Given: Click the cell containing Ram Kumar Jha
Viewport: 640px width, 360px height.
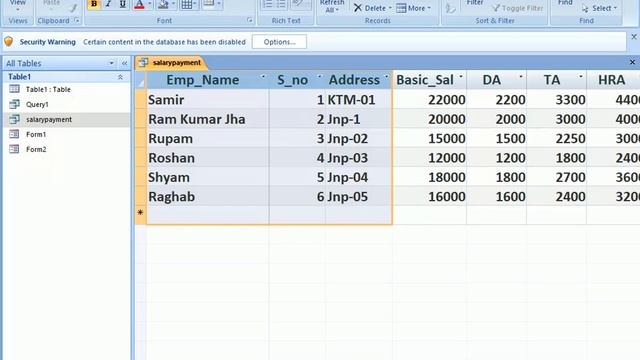Looking at the screenshot, I should click(208, 119).
